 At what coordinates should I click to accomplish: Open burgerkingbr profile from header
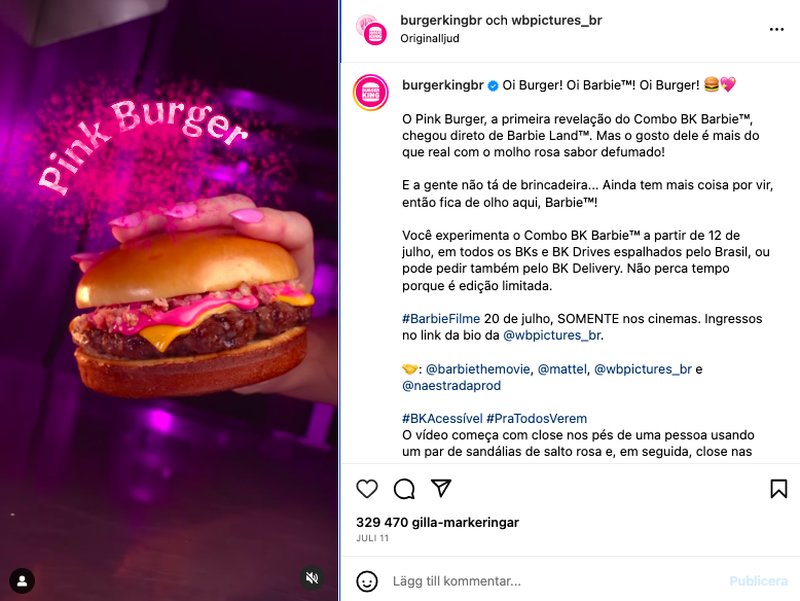441,20
